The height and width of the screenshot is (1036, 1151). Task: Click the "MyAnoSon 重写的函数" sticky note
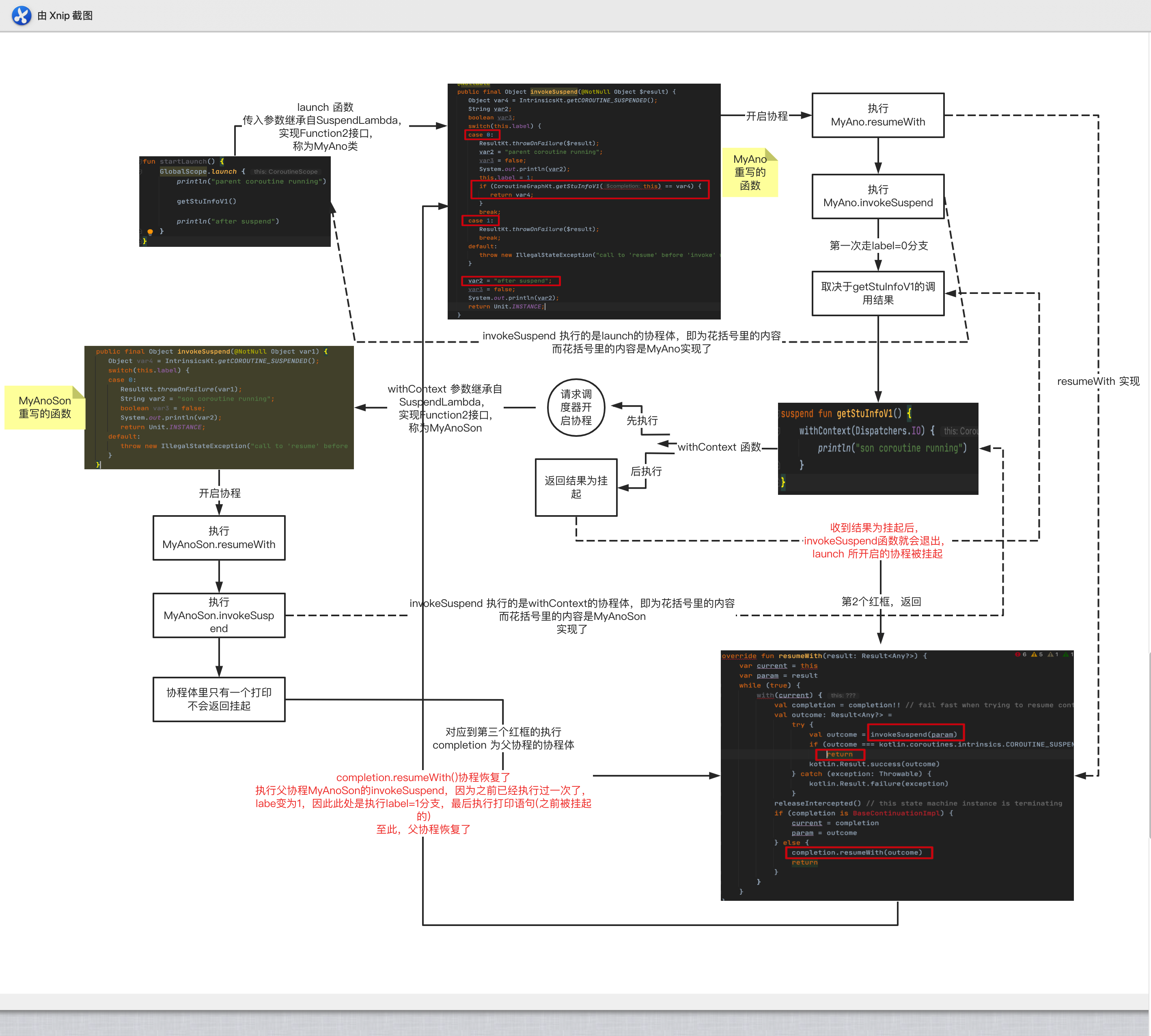tap(45, 407)
